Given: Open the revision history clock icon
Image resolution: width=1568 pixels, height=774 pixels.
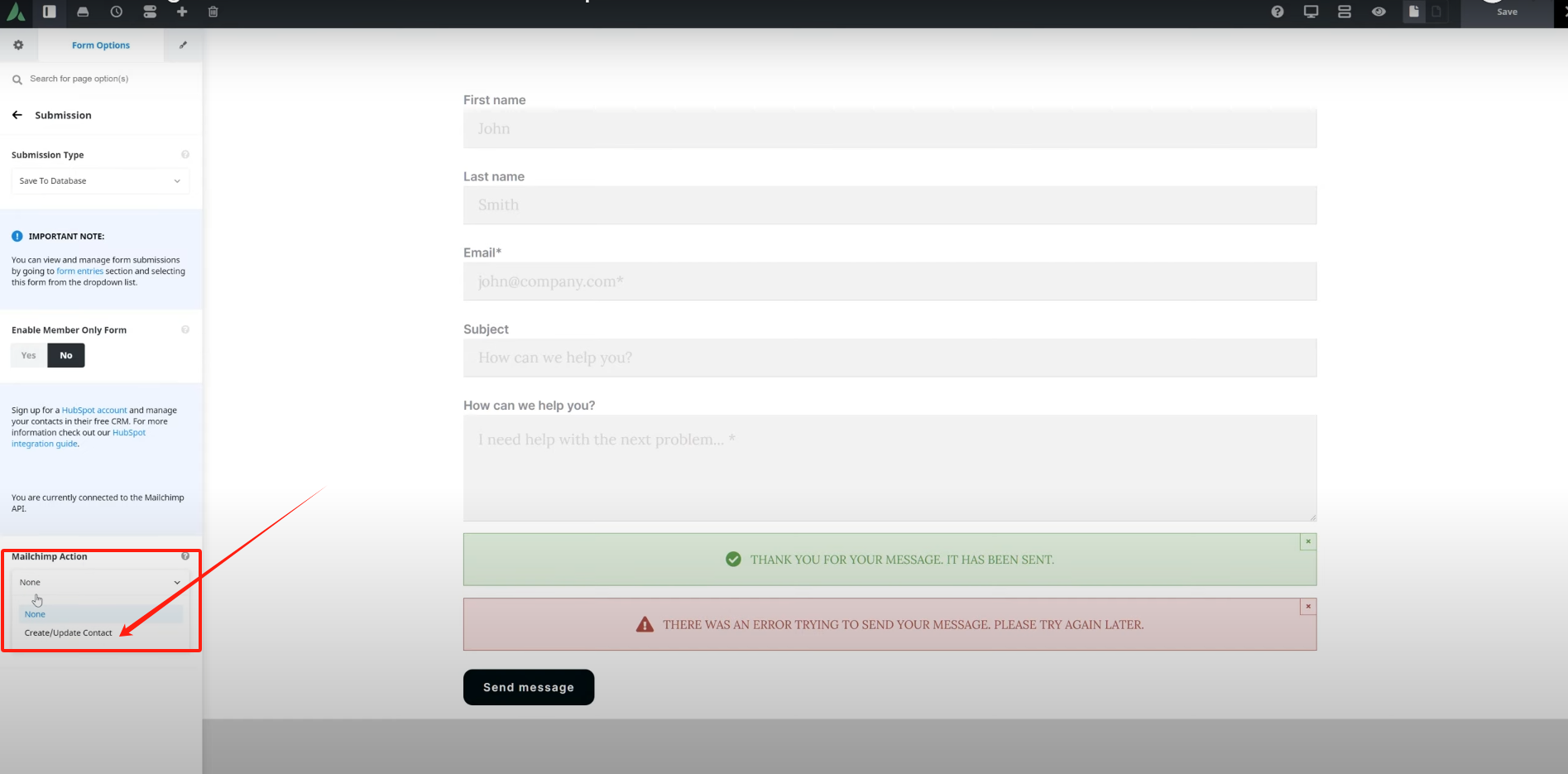Looking at the screenshot, I should click(116, 12).
